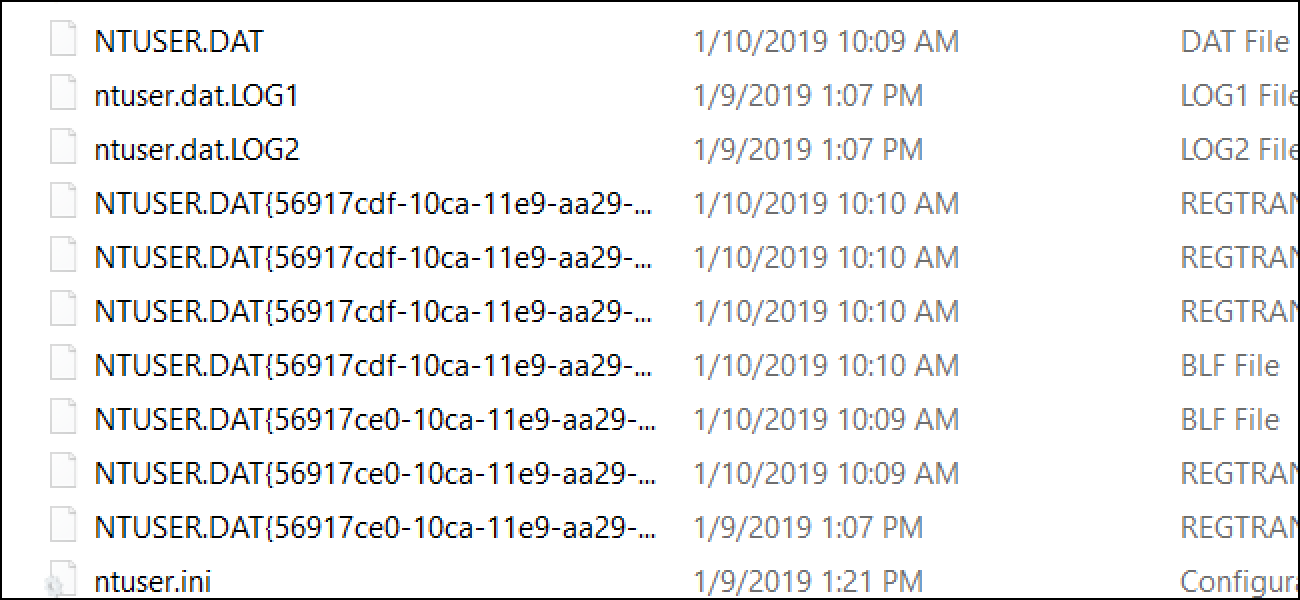Click the 56917ce0 BLF file name

click(x=375, y=420)
